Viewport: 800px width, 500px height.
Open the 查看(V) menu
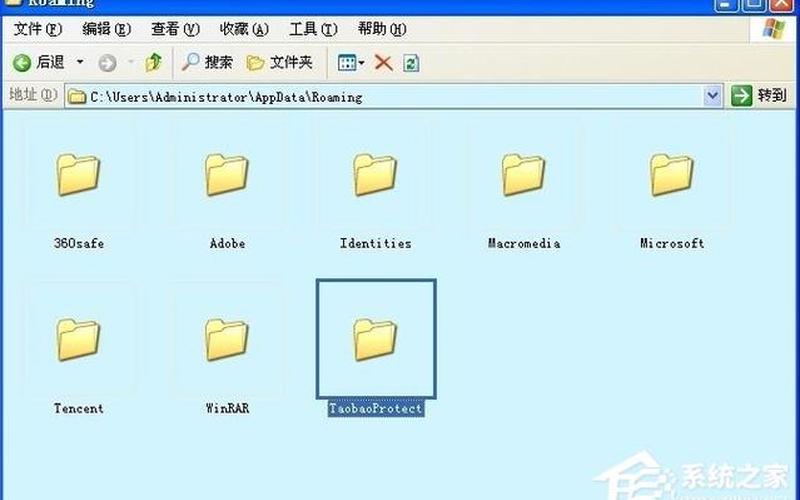coord(175,29)
